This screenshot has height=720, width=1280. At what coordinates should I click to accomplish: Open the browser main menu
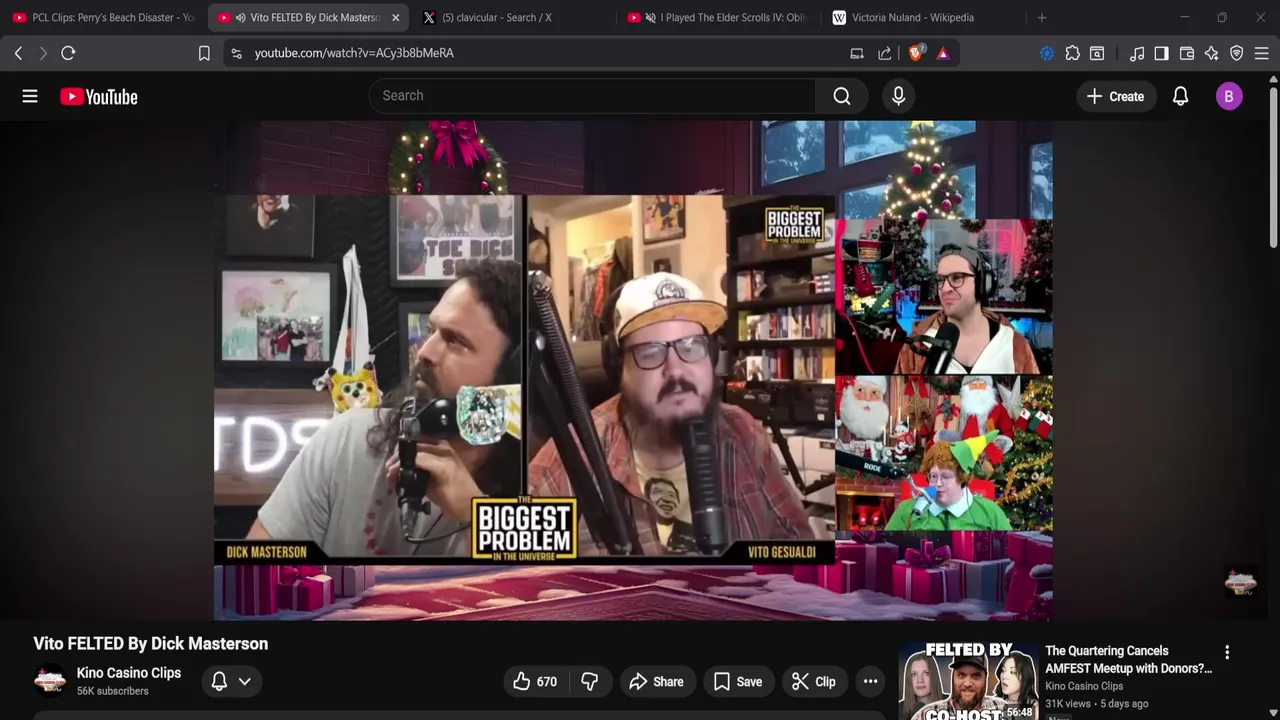[1262, 53]
